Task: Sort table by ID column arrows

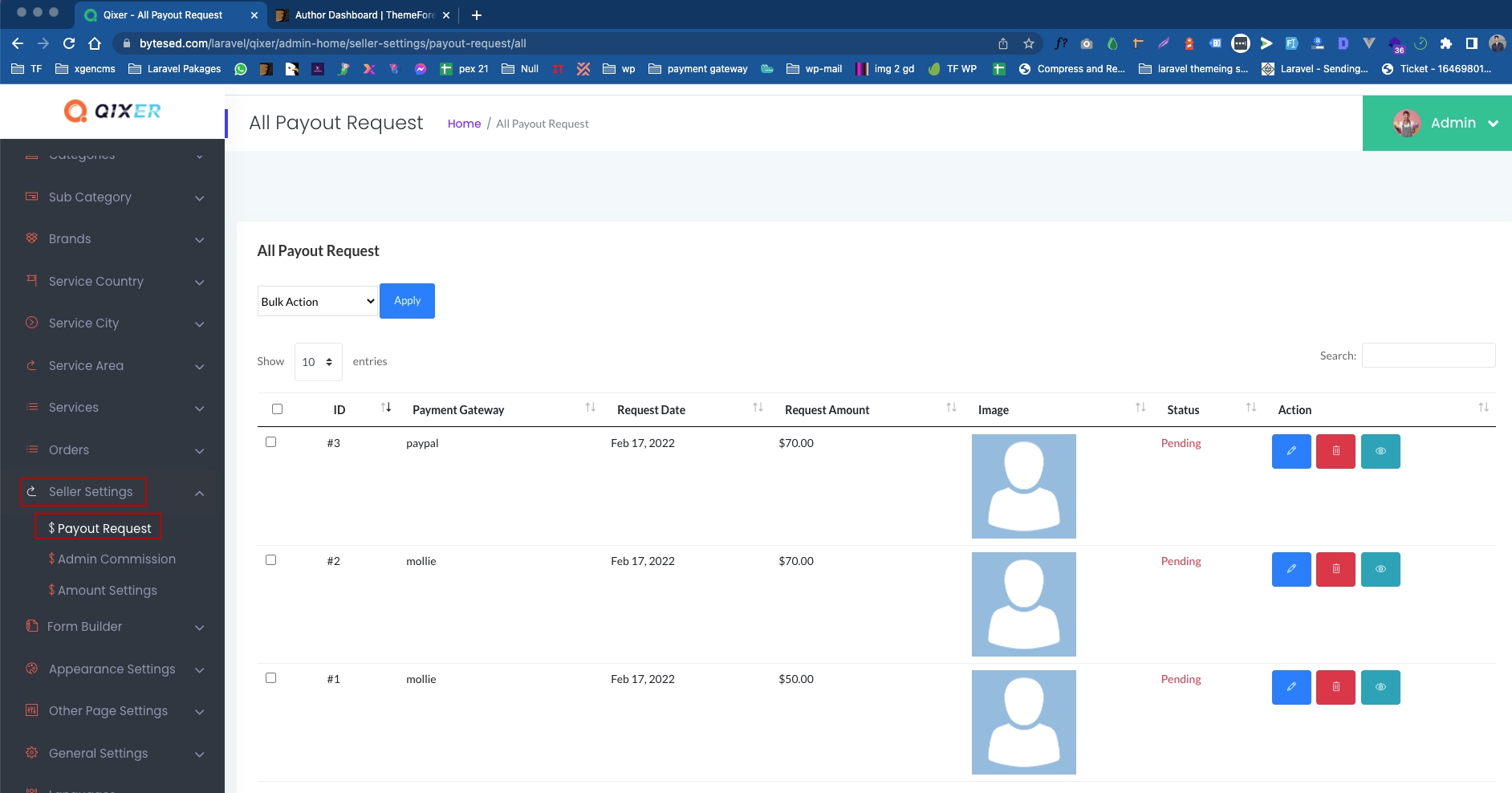Action: (386, 408)
